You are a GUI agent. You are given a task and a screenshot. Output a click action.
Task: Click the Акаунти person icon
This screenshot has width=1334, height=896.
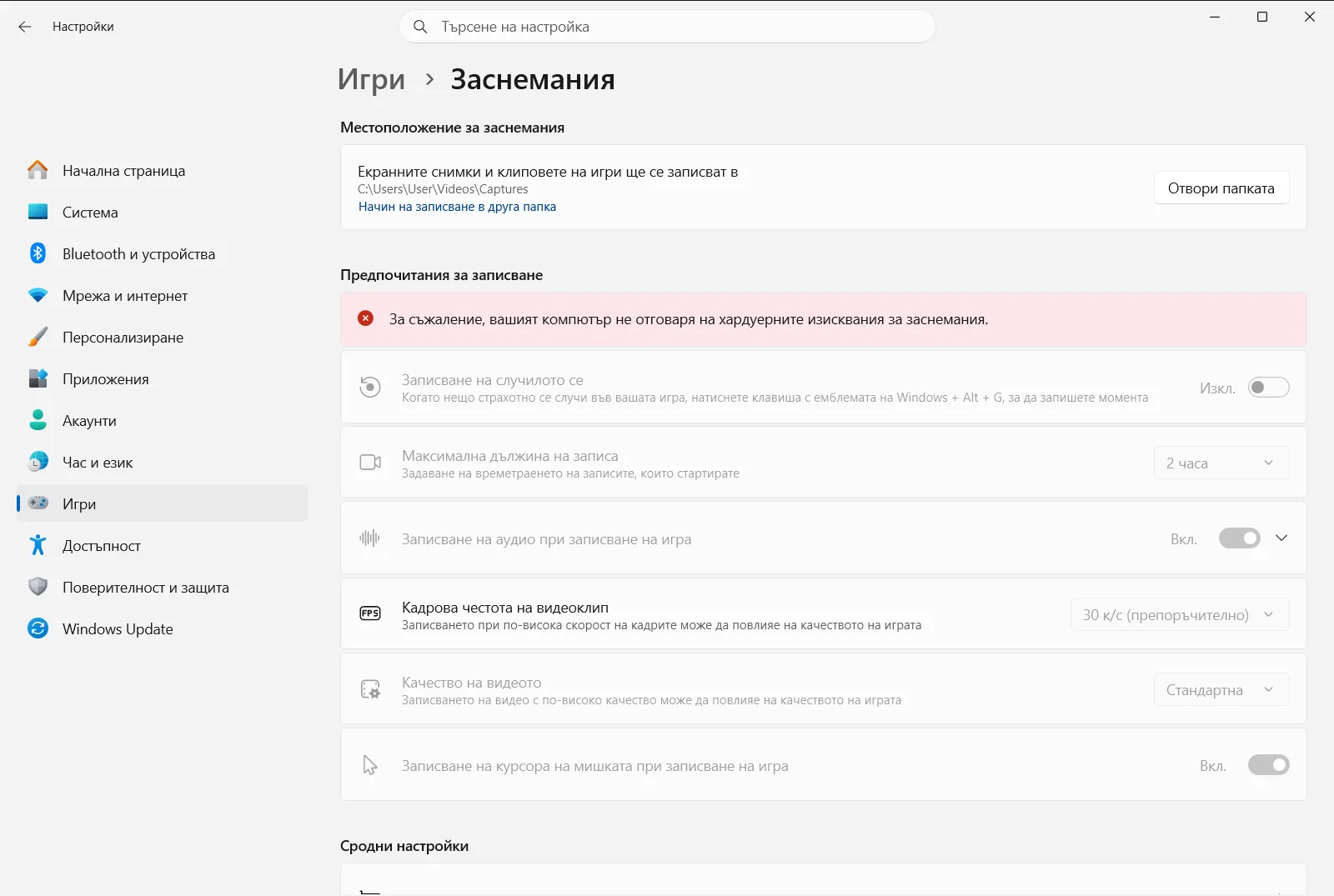(x=38, y=420)
